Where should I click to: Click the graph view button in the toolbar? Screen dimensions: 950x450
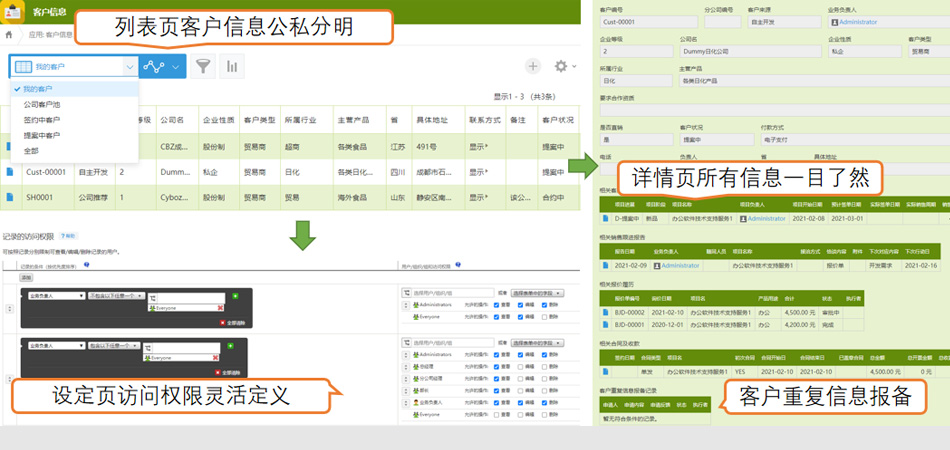(153, 66)
